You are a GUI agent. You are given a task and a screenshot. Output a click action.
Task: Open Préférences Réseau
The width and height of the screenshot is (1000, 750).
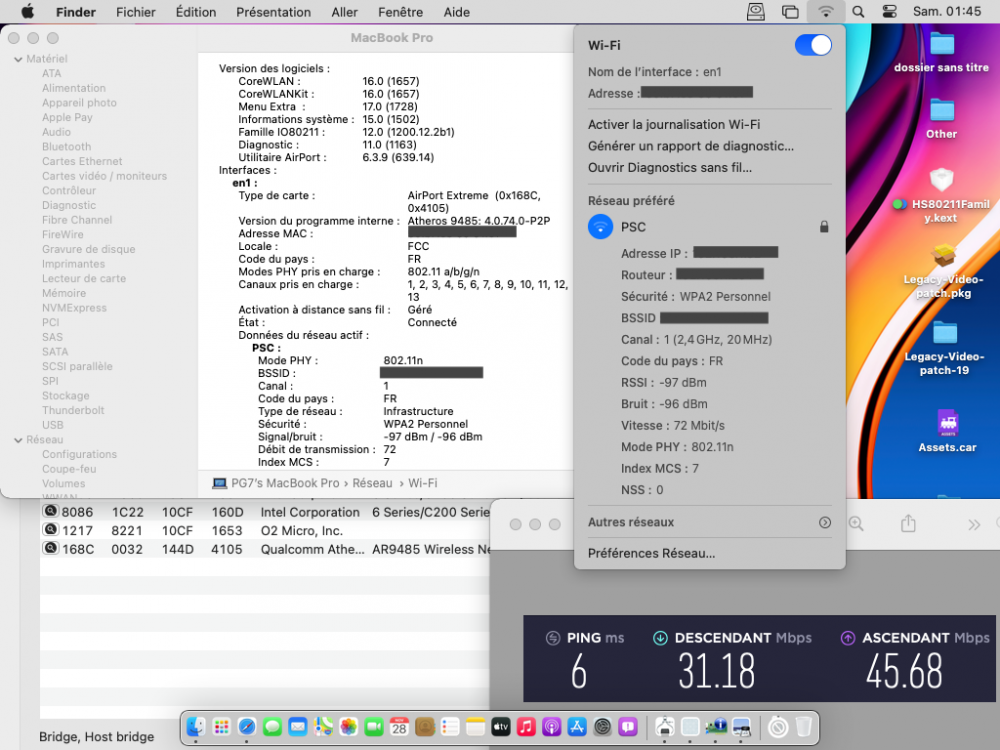tap(651, 554)
